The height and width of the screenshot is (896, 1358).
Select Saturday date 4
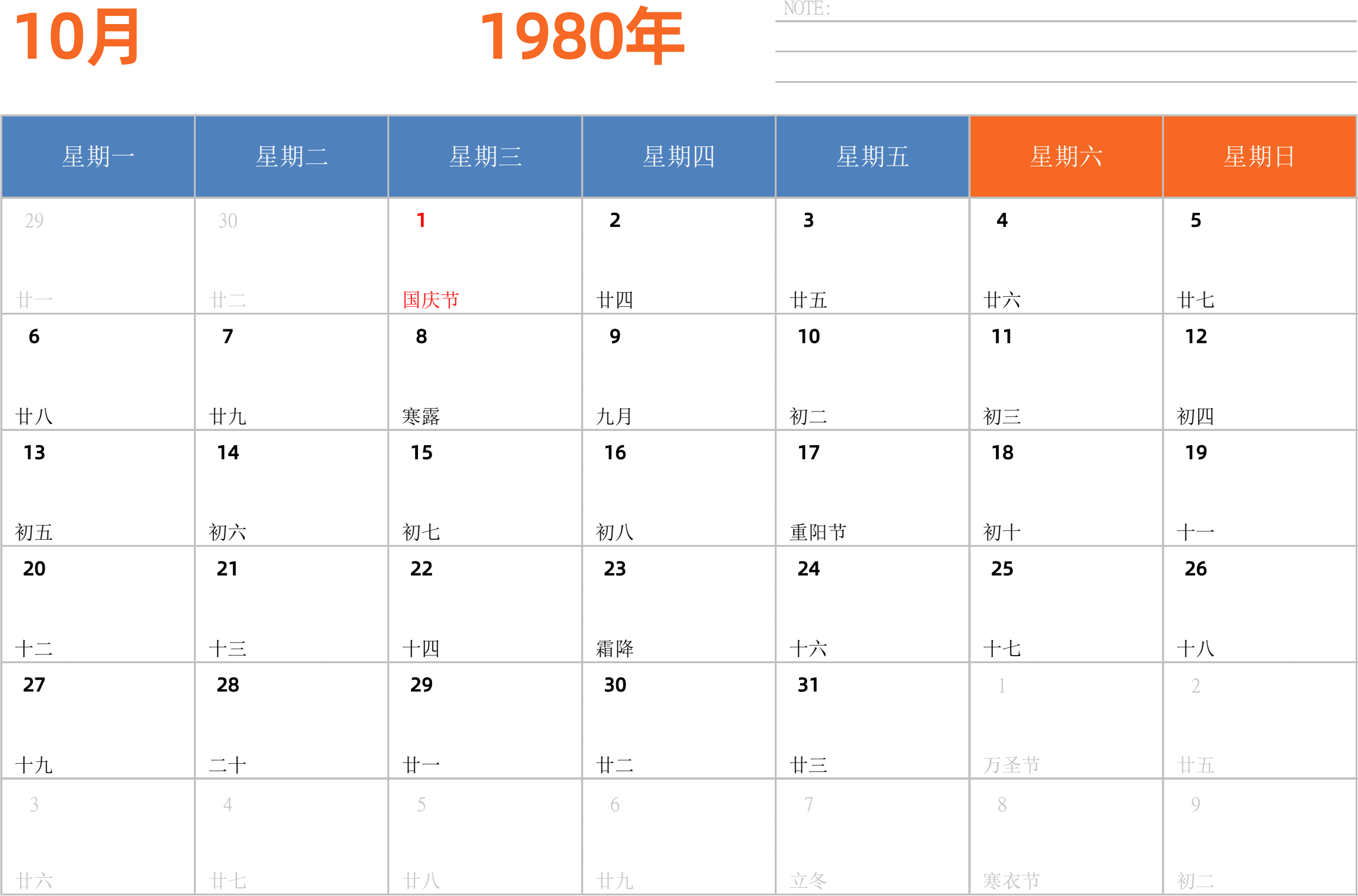pos(1002,220)
